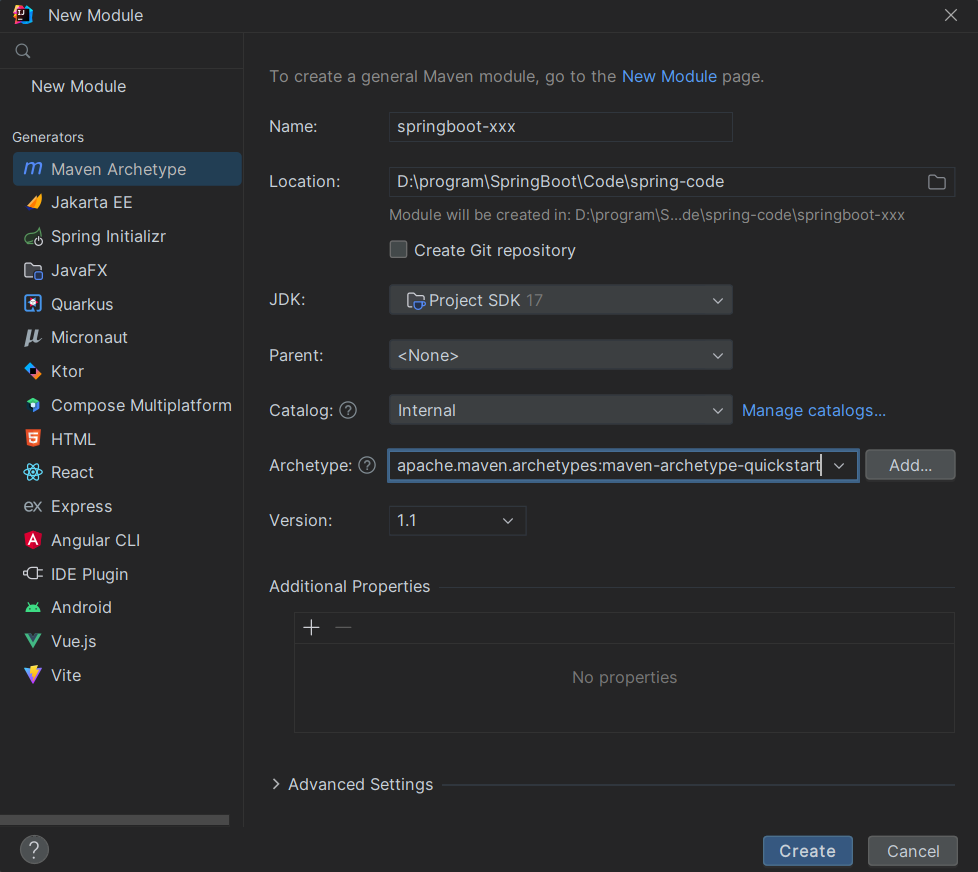Select the JavaFX generator icon
This screenshot has height=872, width=978.
33,270
